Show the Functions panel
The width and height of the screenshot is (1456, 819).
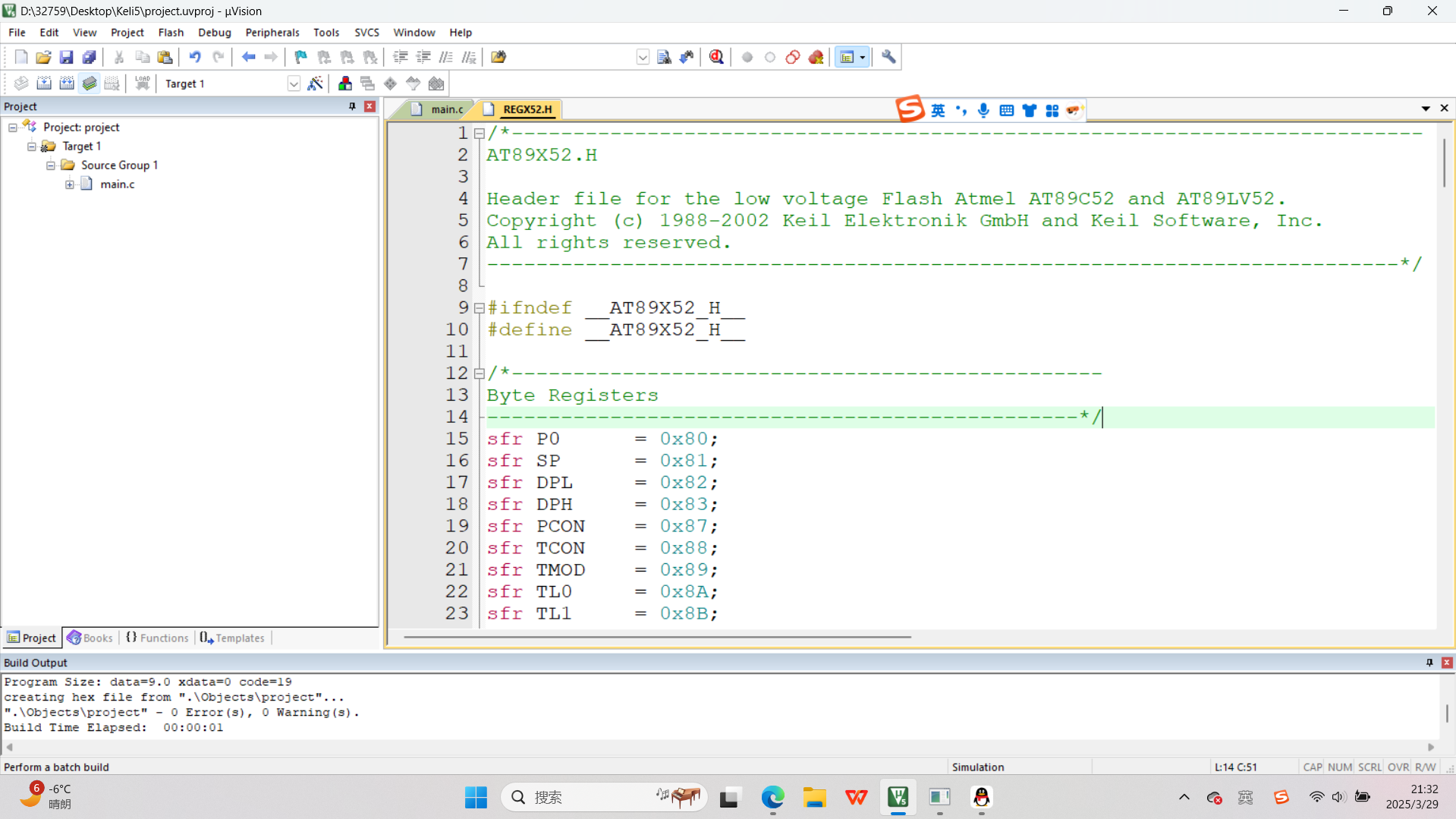pyautogui.click(x=157, y=638)
